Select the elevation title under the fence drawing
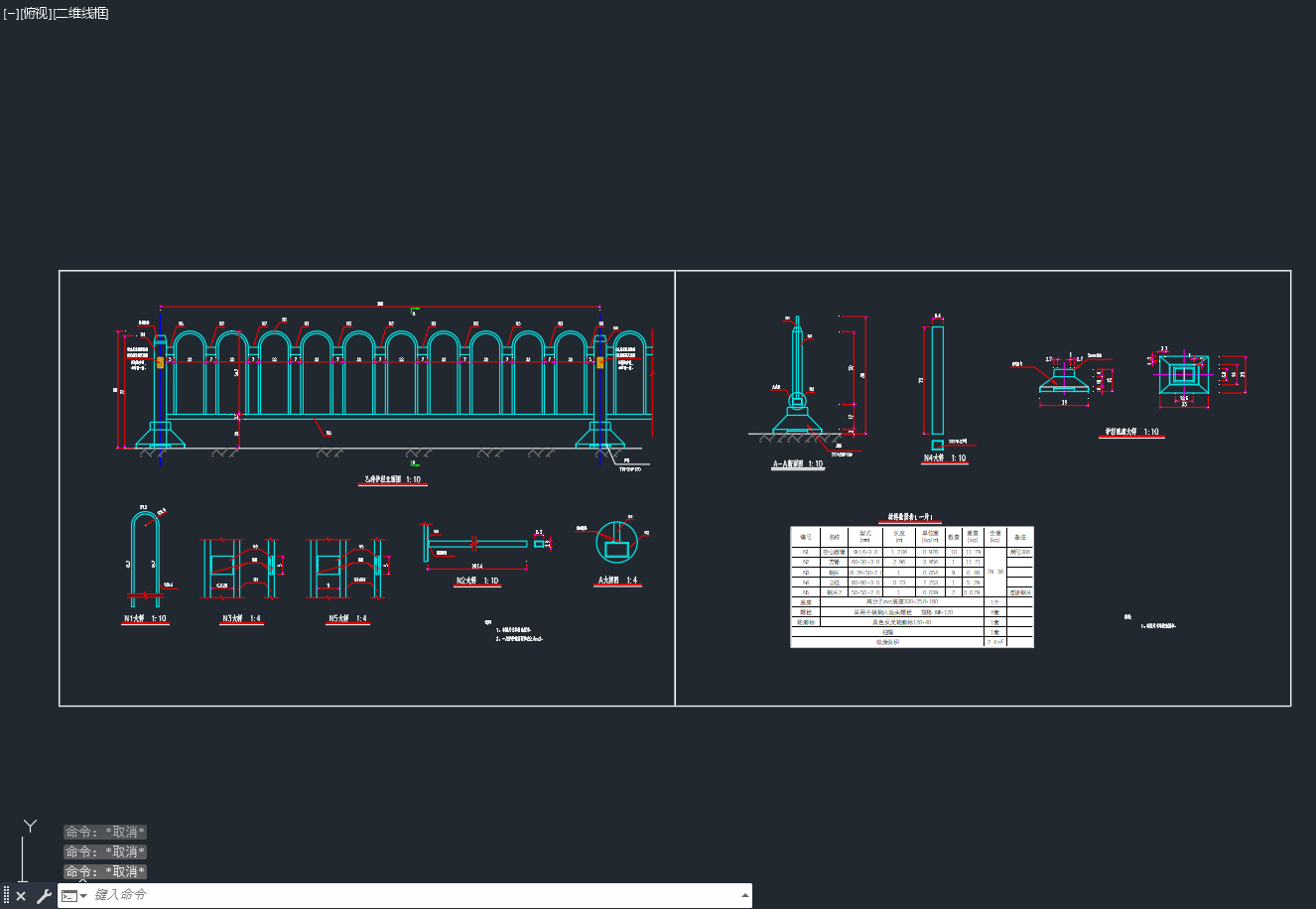The image size is (1316, 909). coord(393,479)
